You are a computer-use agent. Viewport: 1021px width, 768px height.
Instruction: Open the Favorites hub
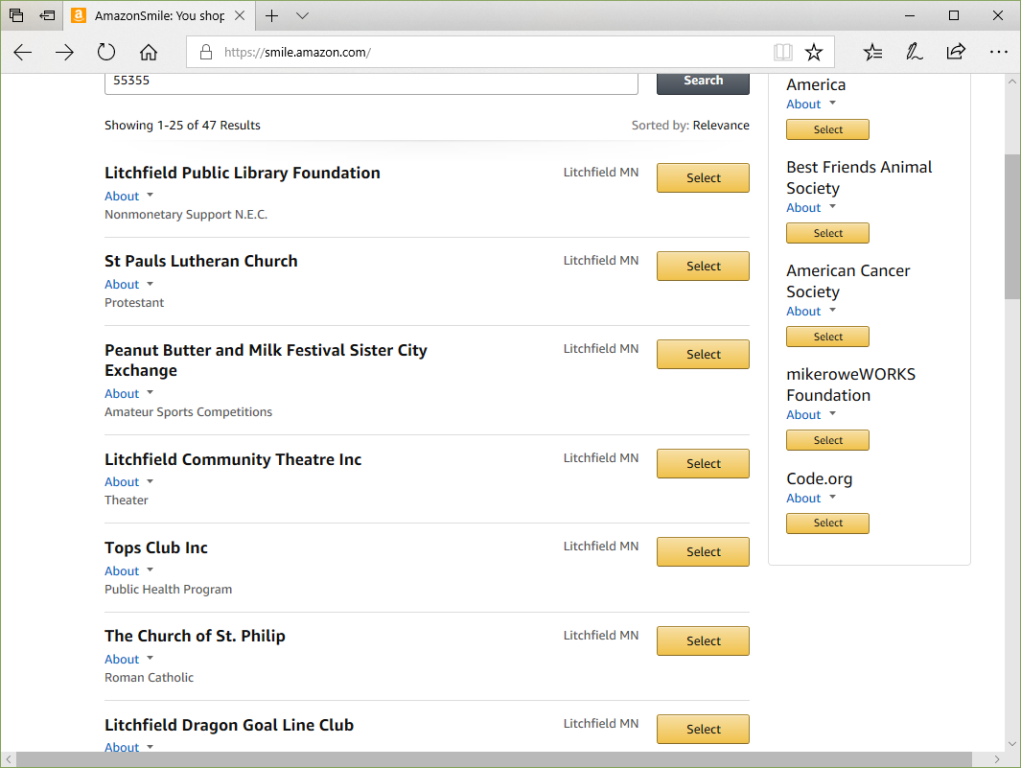872,52
